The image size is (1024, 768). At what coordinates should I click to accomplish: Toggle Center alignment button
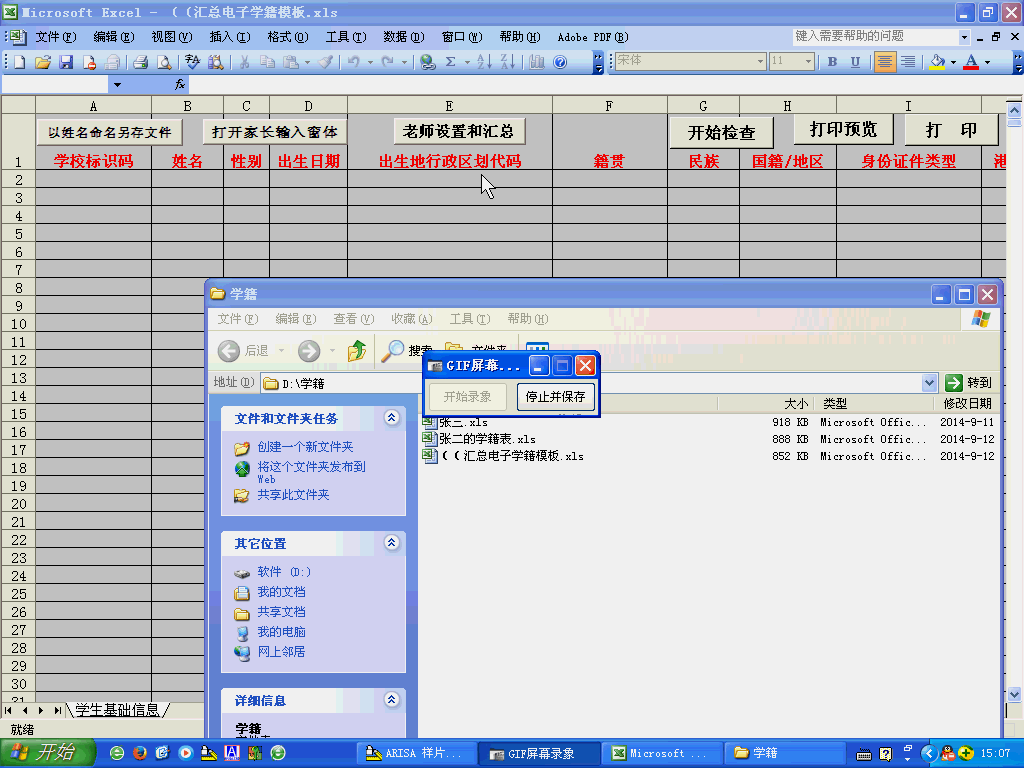point(885,61)
